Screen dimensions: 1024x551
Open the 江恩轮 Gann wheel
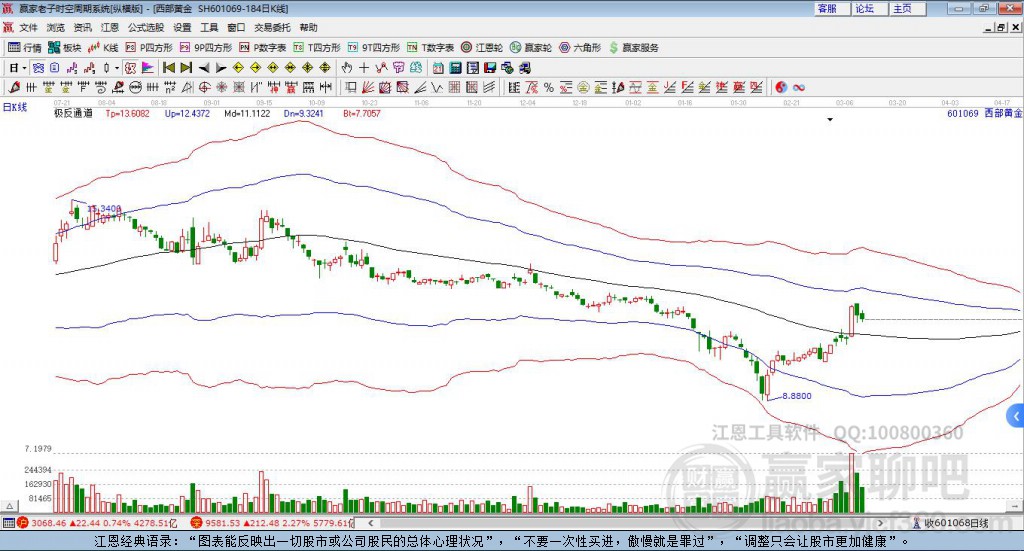point(482,48)
